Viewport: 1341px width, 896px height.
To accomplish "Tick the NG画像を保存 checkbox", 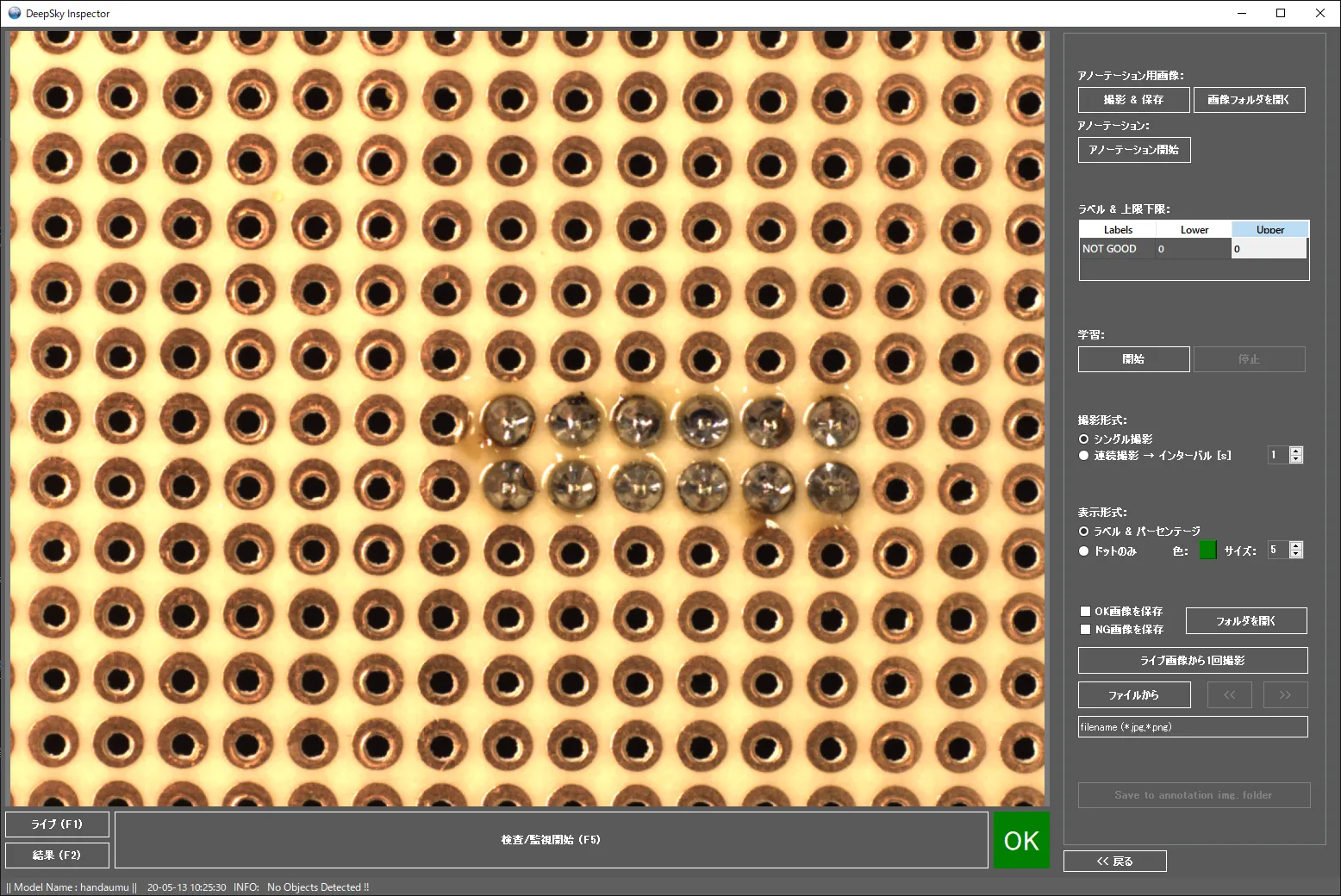I will pos(1086,630).
